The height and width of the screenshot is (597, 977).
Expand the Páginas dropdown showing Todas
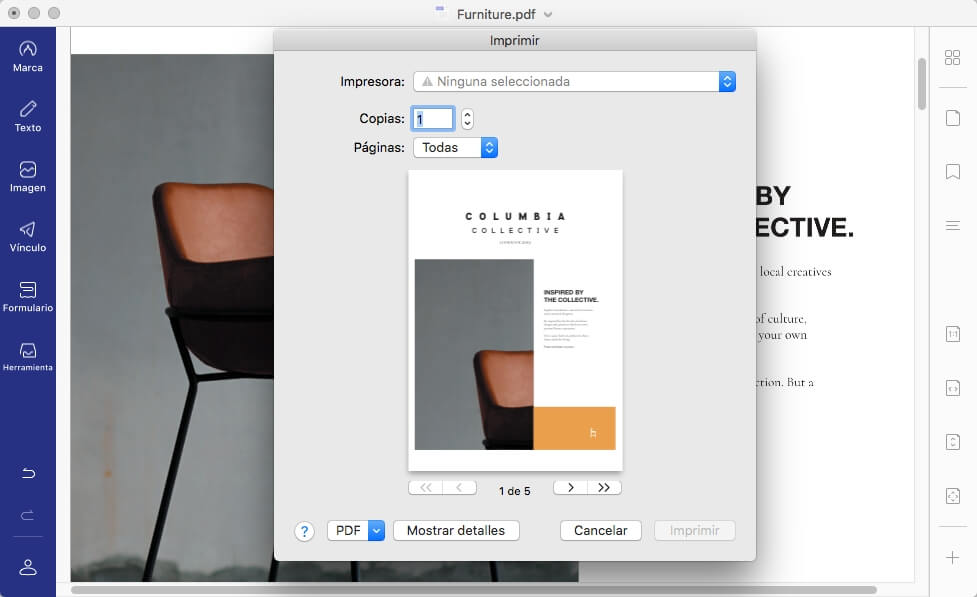click(488, 146)
